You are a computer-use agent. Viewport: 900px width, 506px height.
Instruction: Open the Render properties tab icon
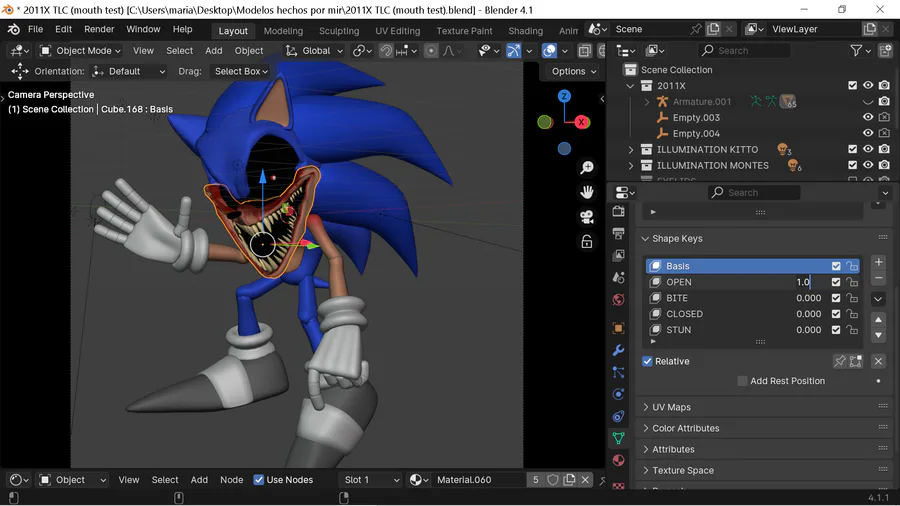618,211
